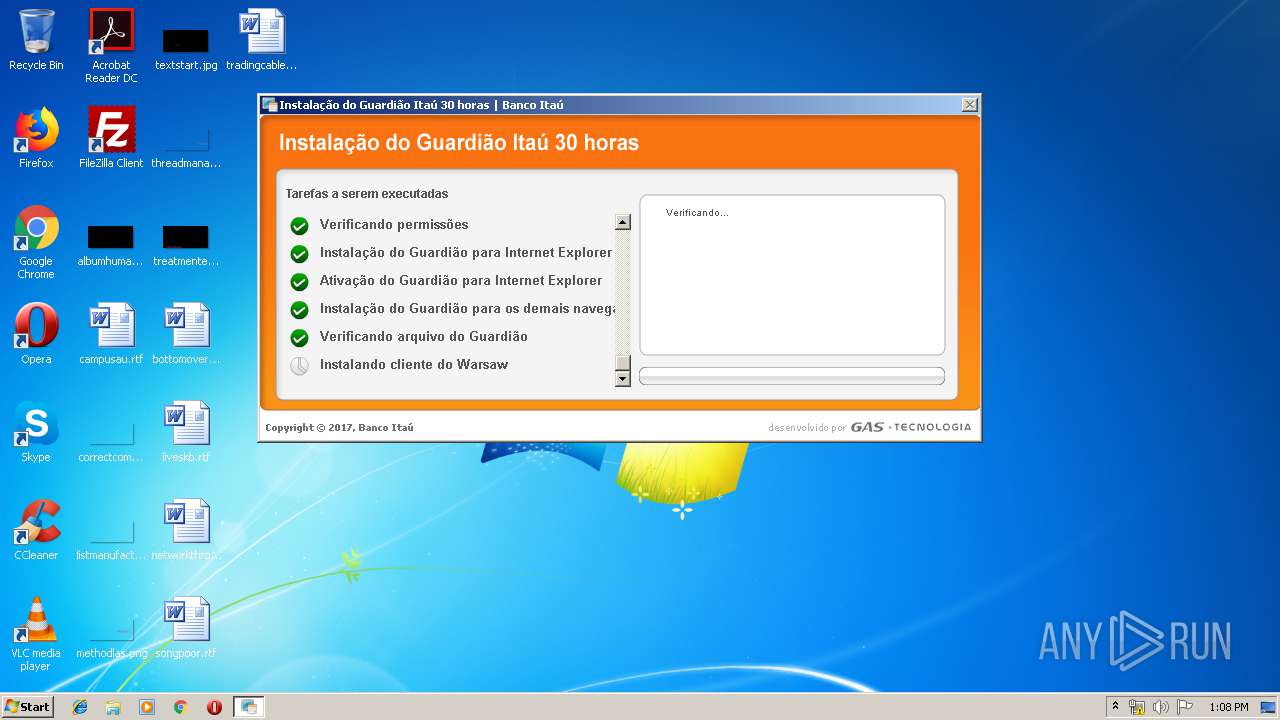Launch Firefox from the desktop
The image size is (1280, 720).
[36, 138]
